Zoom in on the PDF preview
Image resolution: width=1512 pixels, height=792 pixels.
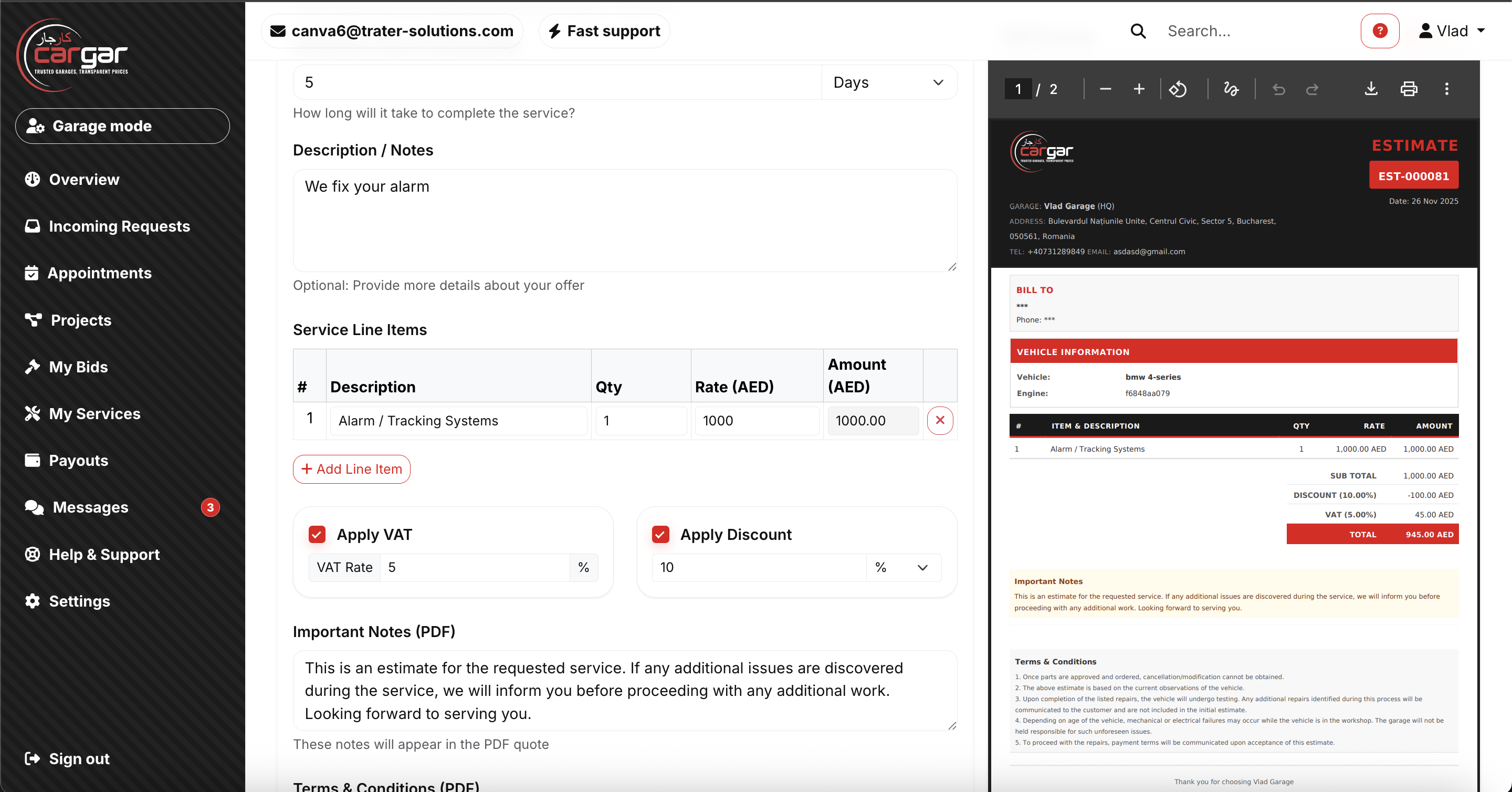pyautogui.click(x=1139, y=89)
